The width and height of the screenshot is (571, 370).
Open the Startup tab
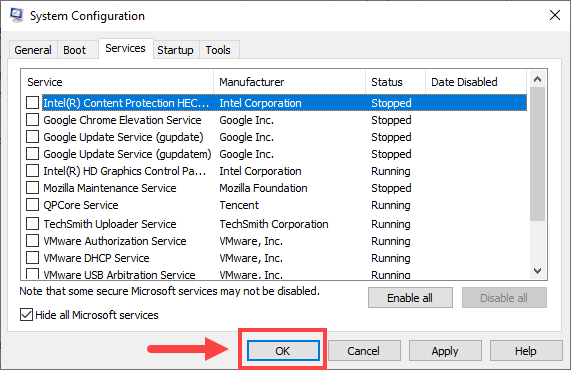[x=175, y=50]
